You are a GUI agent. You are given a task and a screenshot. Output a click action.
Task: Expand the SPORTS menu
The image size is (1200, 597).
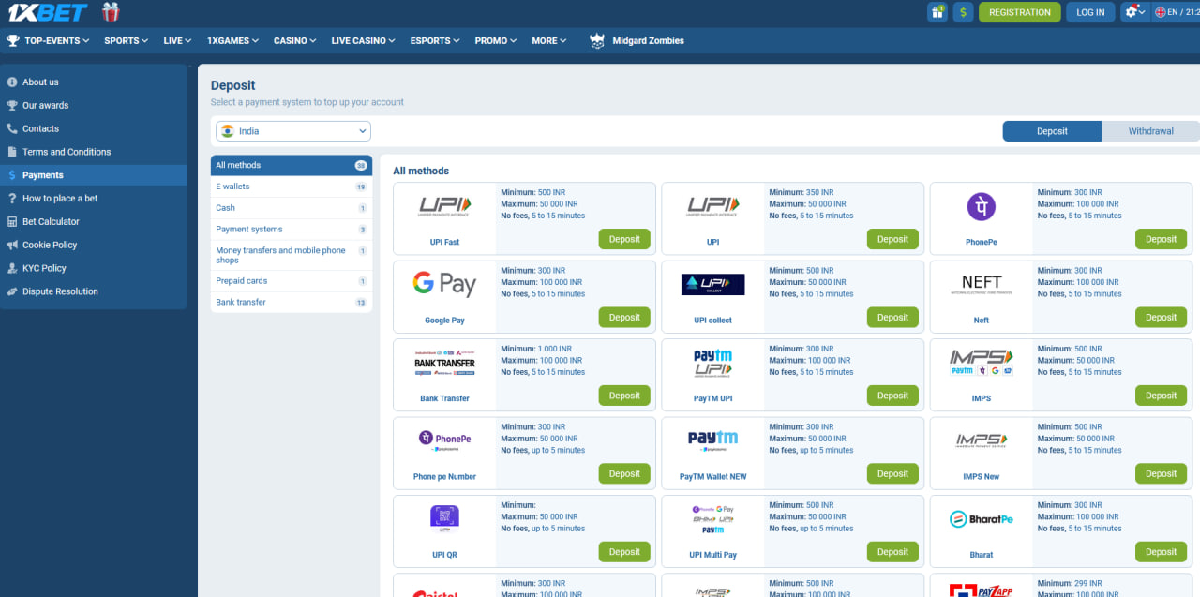[126, 41]
